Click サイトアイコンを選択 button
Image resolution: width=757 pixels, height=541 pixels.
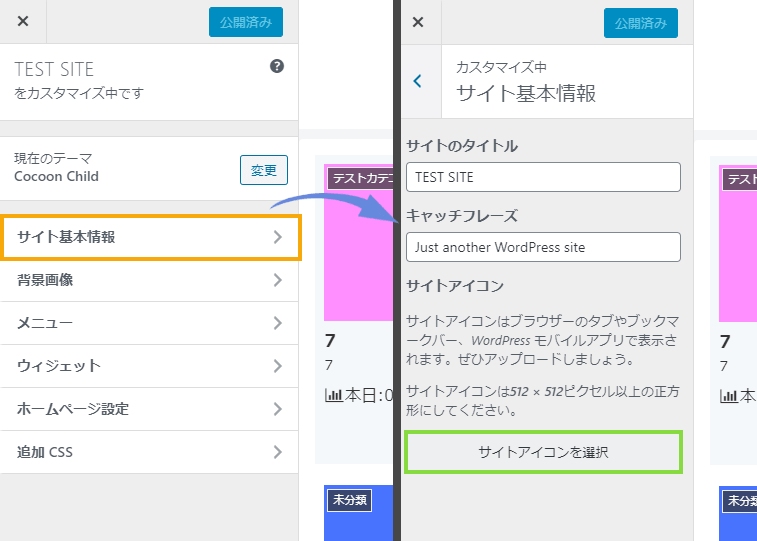(x=543, y=452)
